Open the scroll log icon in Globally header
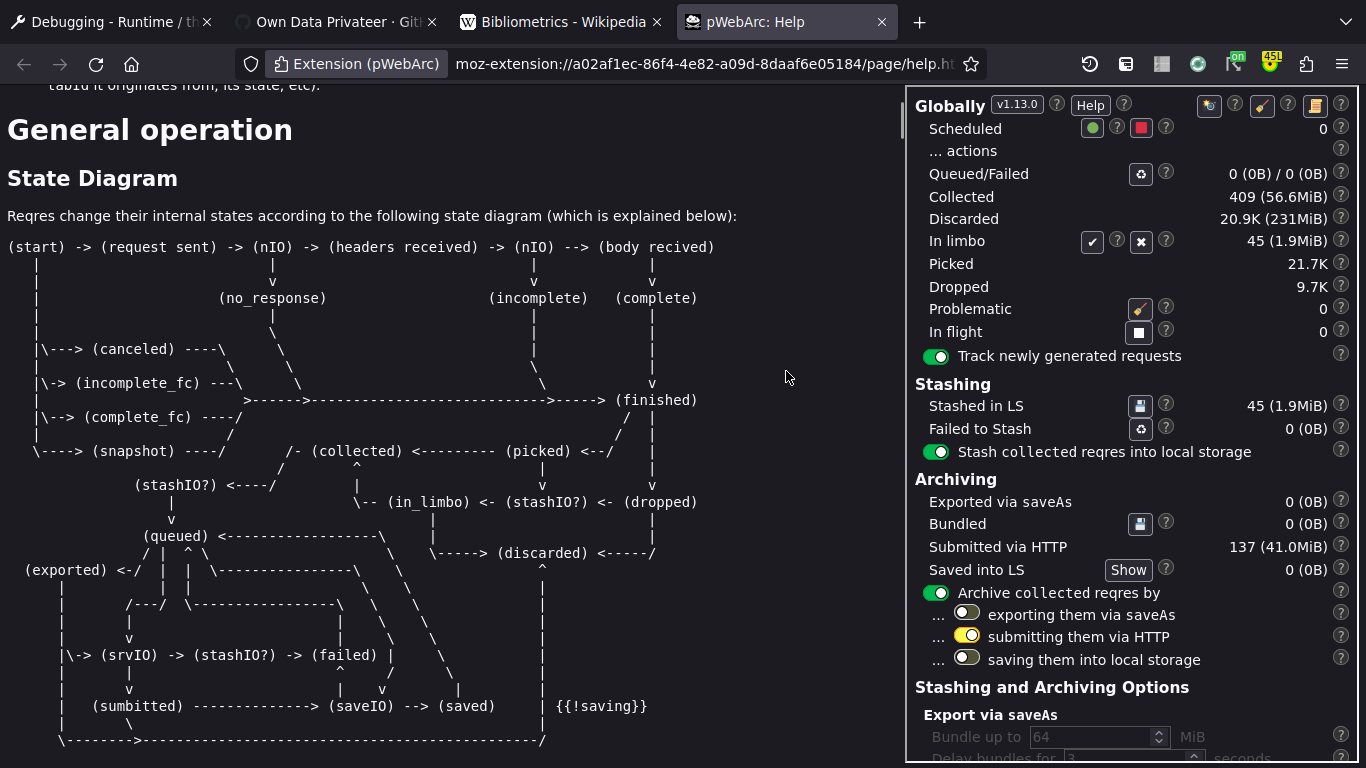The width and height of the screenshot is (1366, 768). pos(1315,106)
